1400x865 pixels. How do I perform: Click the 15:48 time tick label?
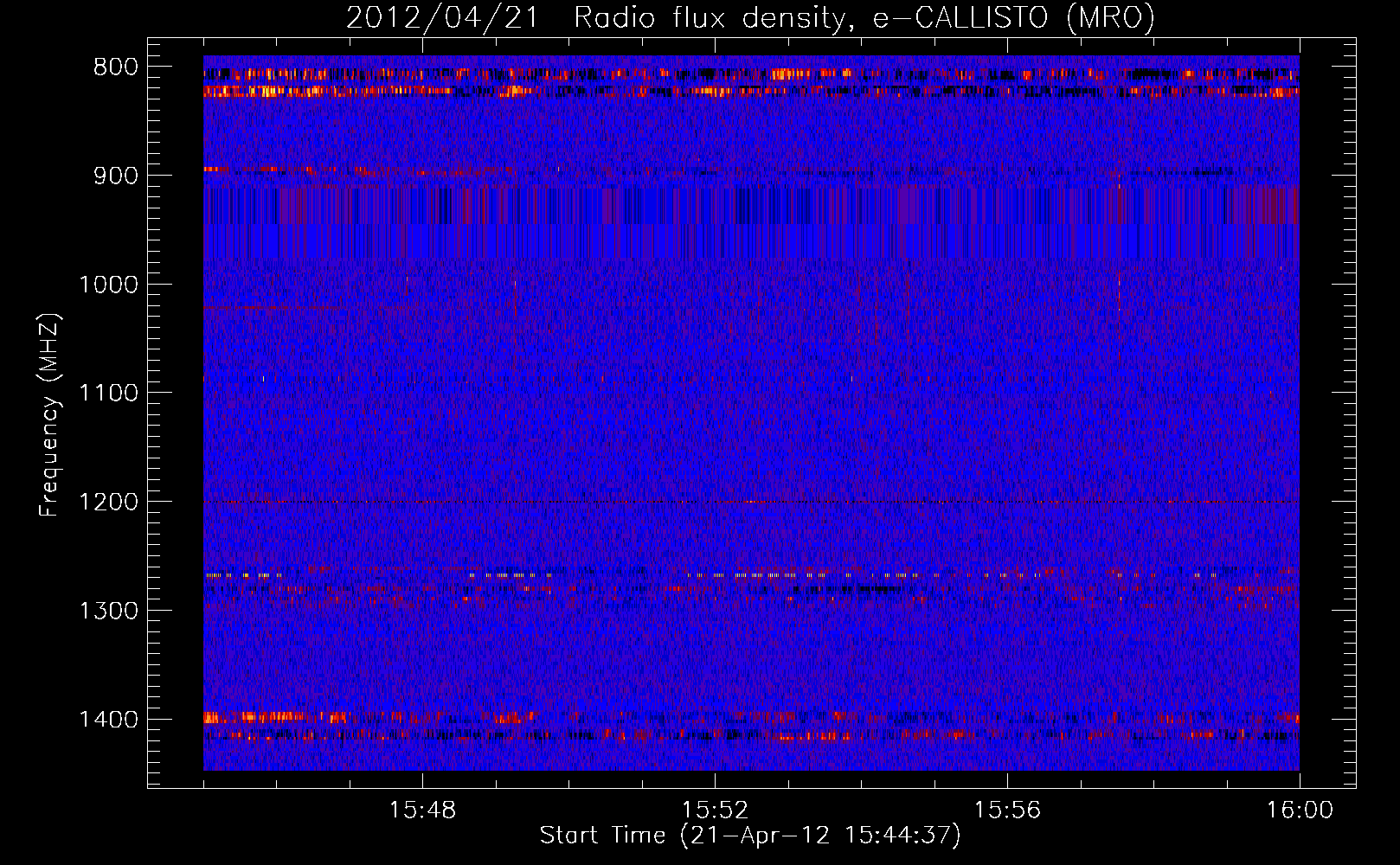pos(422,811)
